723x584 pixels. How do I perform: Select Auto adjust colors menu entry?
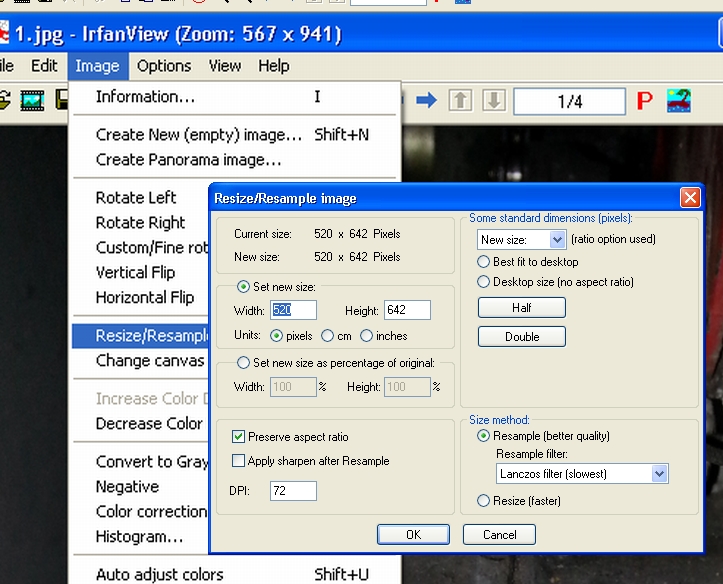pos(234,574)
